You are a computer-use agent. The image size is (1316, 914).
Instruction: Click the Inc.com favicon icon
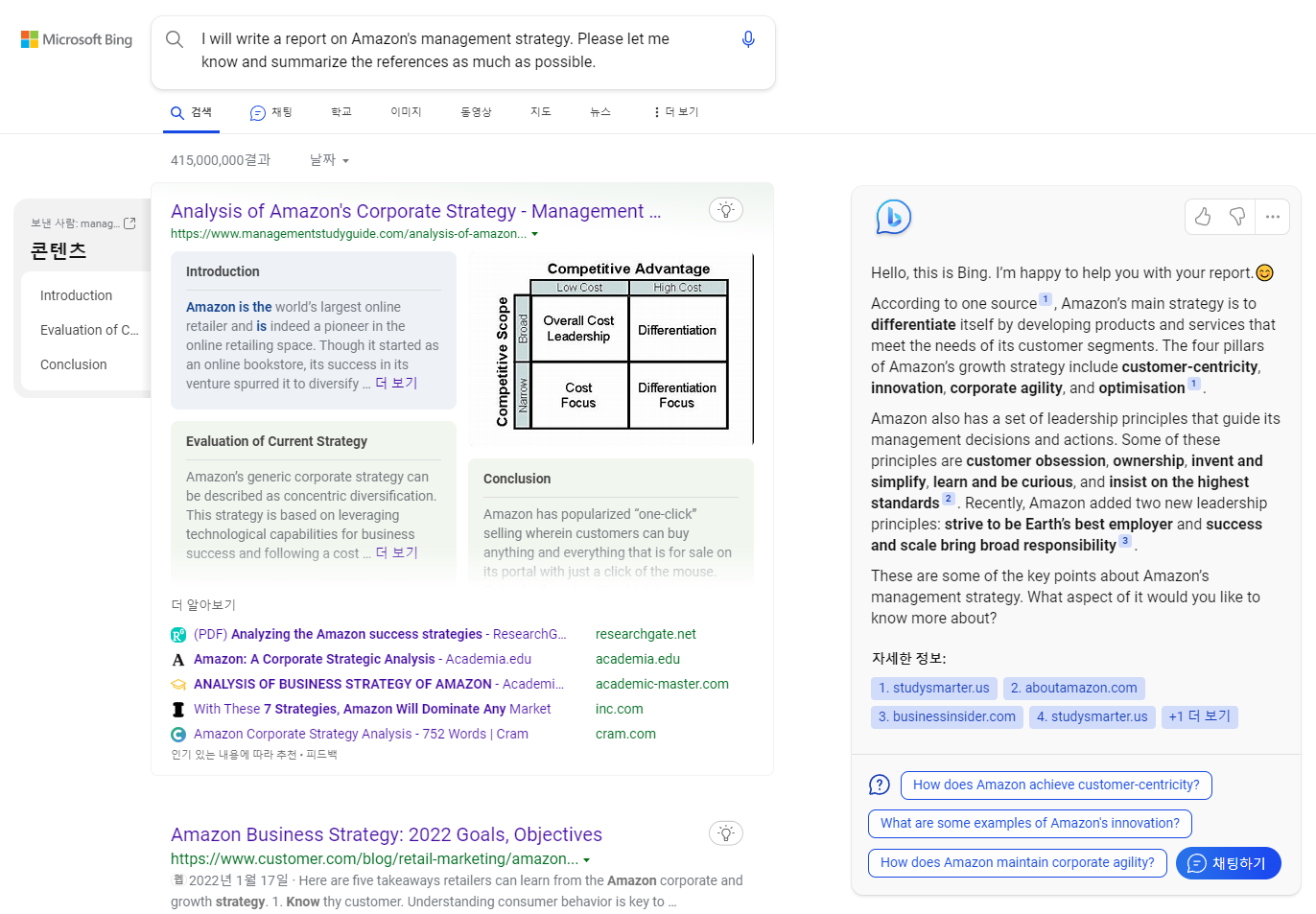(x=178, y=710)
